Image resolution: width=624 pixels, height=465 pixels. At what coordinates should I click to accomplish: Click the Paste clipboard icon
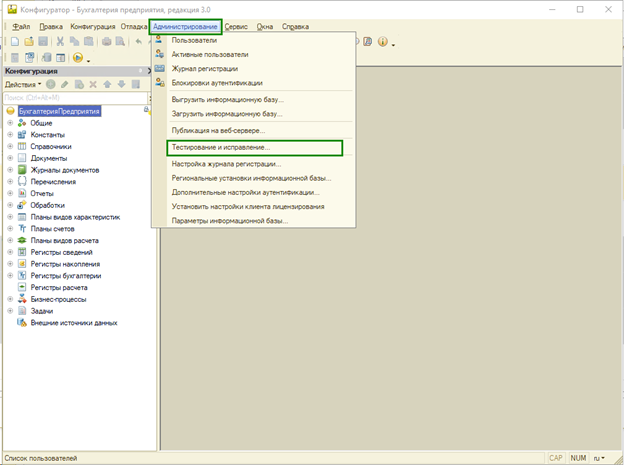coord(89,41)
